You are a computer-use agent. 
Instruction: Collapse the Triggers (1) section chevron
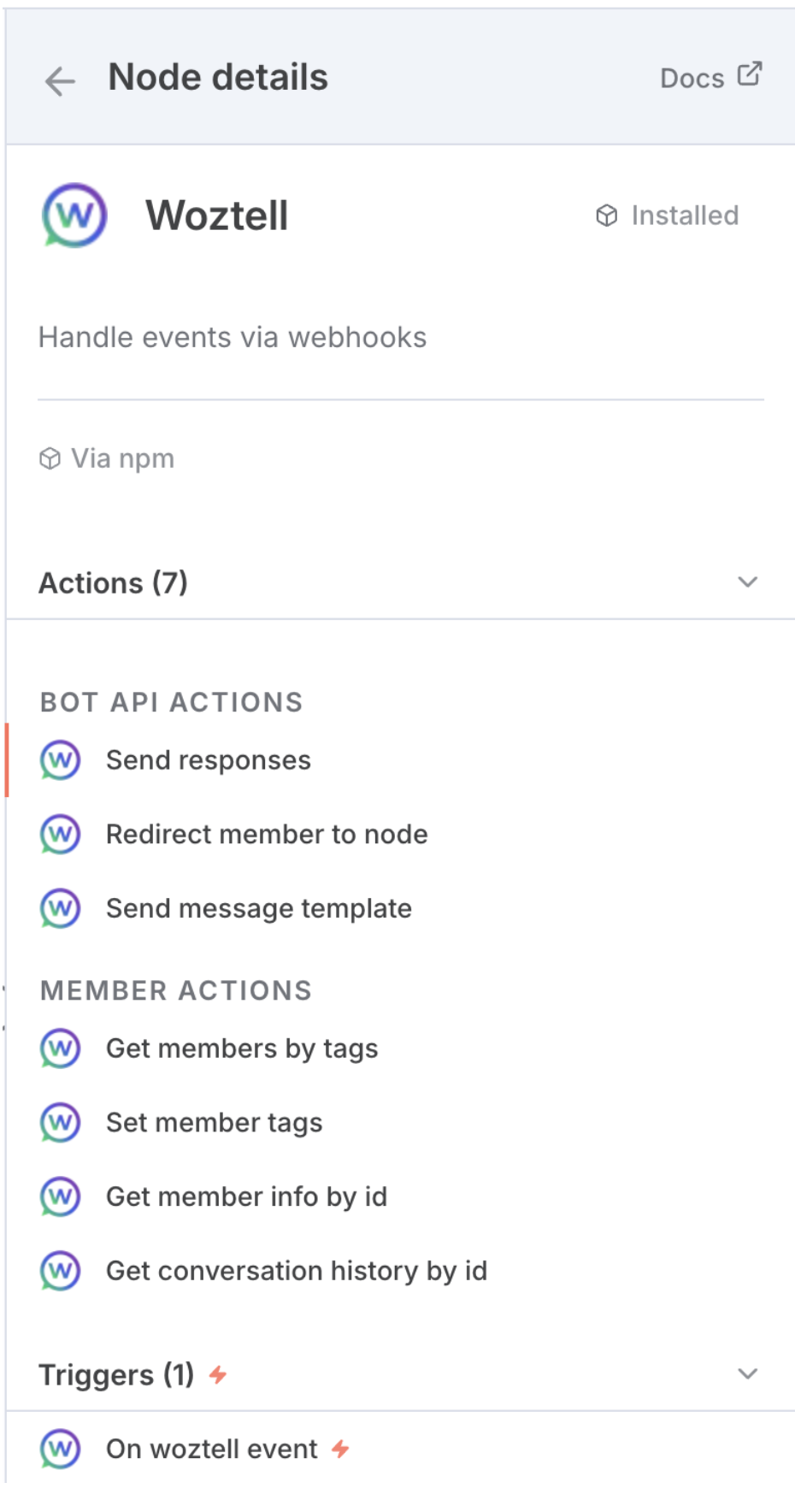747,1374
